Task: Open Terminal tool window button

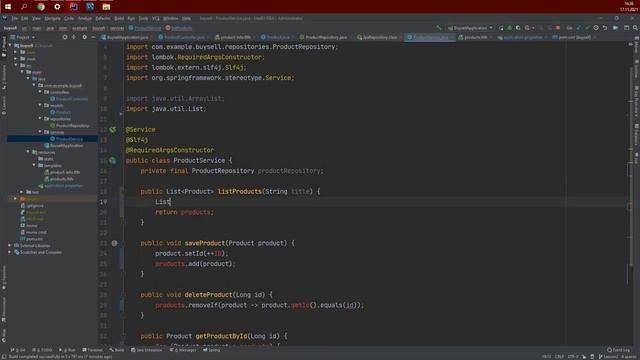Action: point(93,350)
